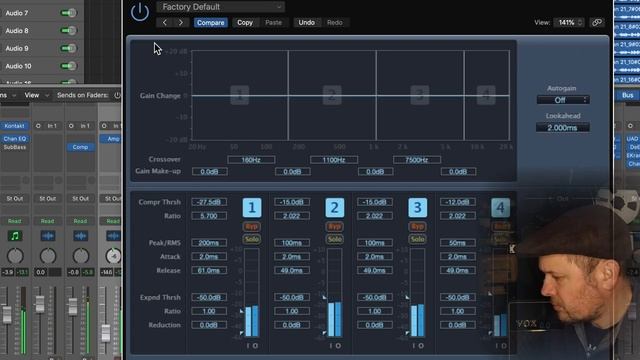Click band 1 handle in graph
This screenshot has height=360, width=640.
click(240, 95)
